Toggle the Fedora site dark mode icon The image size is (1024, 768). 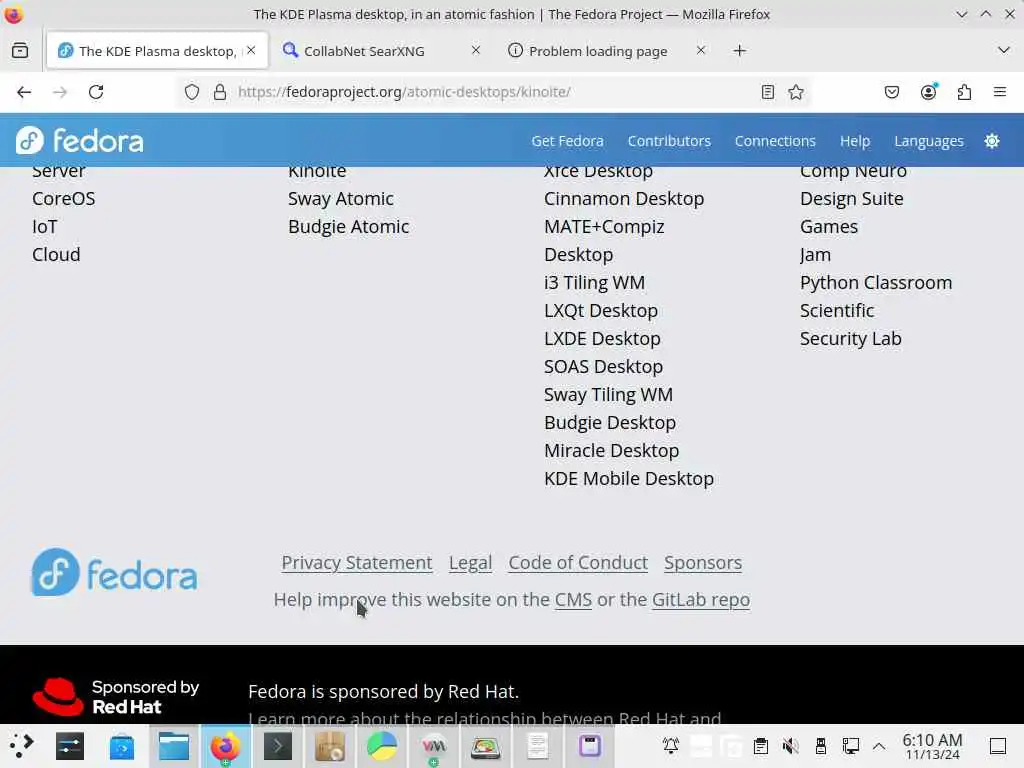(x=991, y=141)
